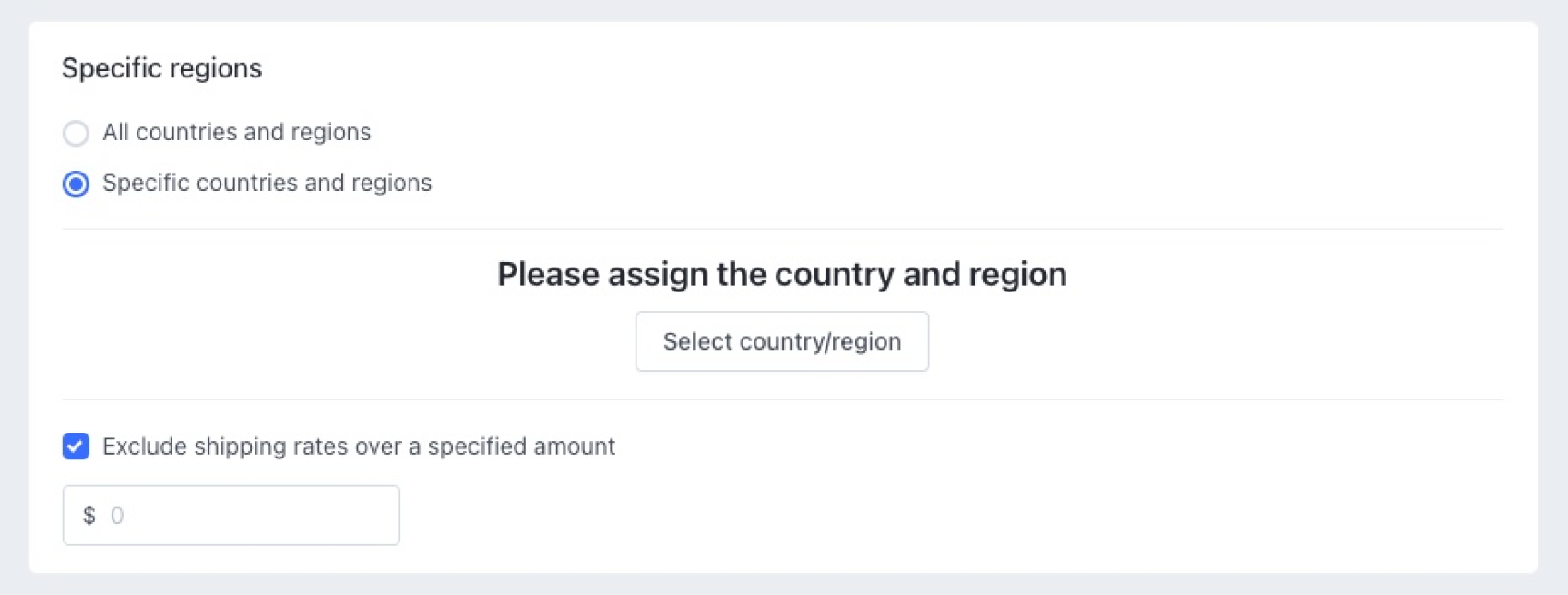Click the 'Specific countries and regions' label text
The image size is (1568, 595).
click(267, 184)
